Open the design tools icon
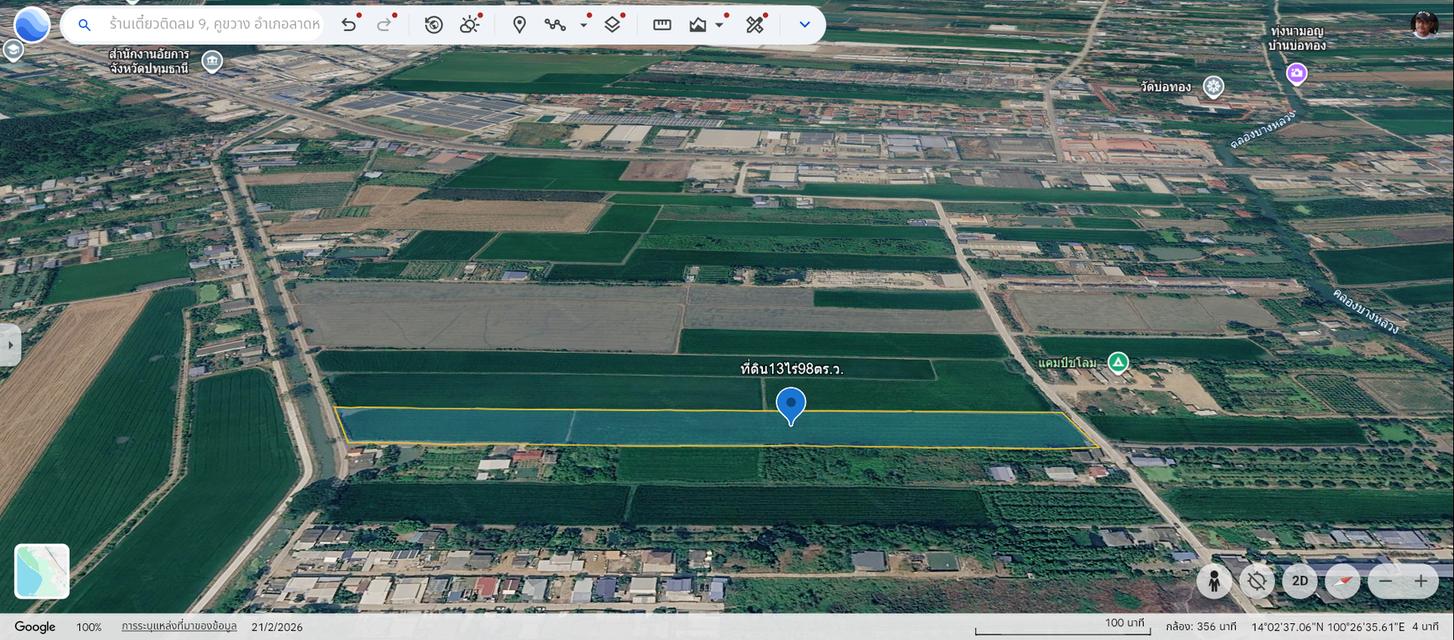Screen dimensions: 1454x640 (x=755, y=25)
